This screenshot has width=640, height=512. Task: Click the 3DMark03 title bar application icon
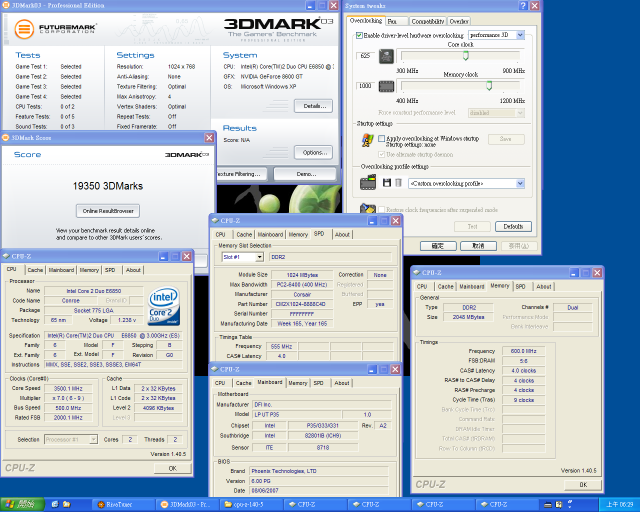click(6, 5)
